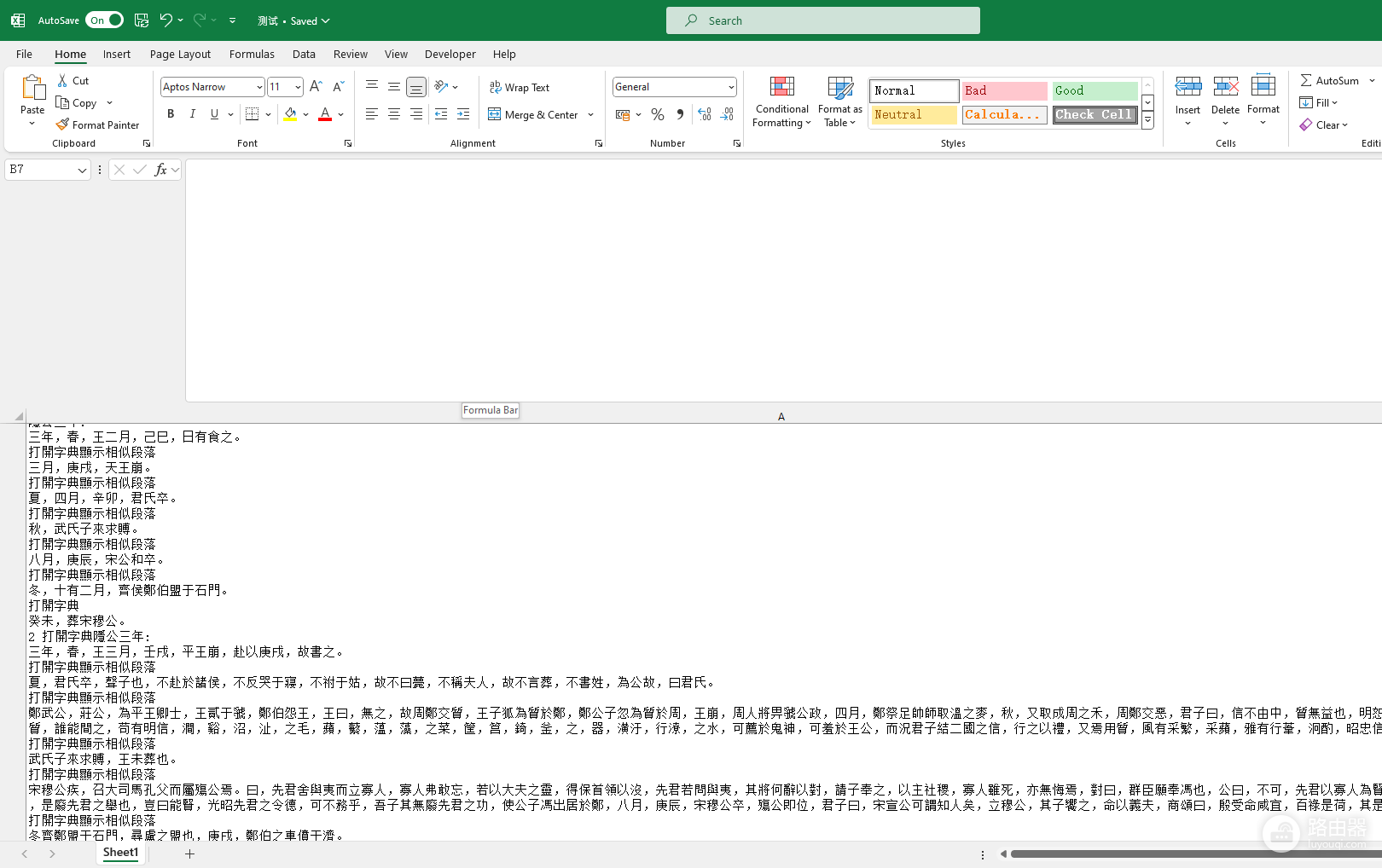Increase font size with the larger A
This screenshot has height=868, width=1382.
point(316,86)
